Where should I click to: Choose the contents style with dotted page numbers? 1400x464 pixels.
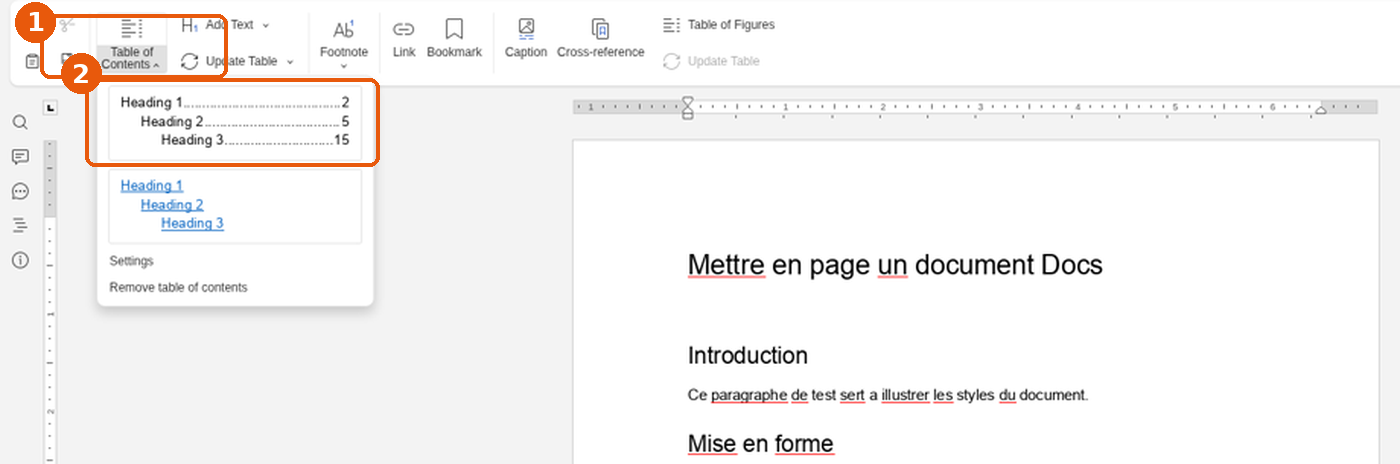[235, 121]
